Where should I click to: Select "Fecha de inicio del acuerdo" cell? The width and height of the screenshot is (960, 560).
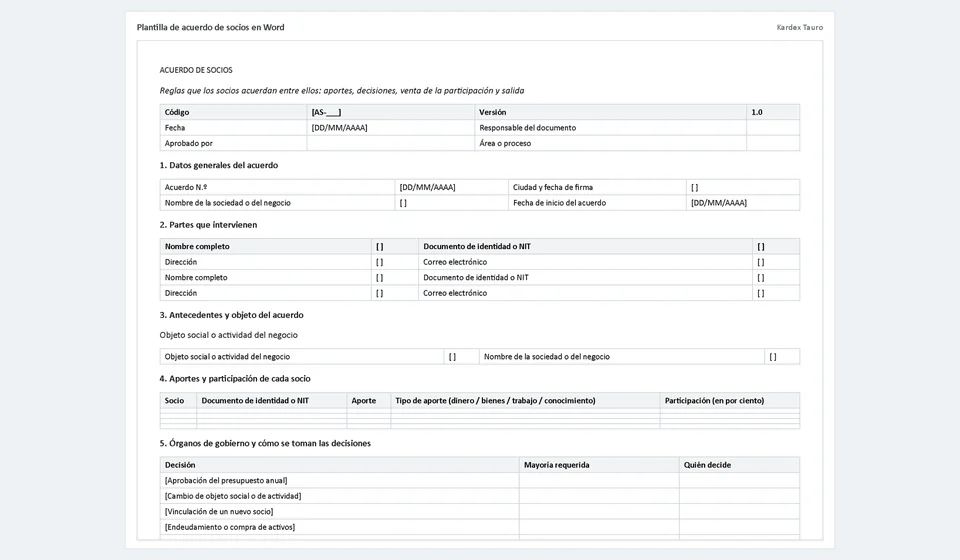597,203
